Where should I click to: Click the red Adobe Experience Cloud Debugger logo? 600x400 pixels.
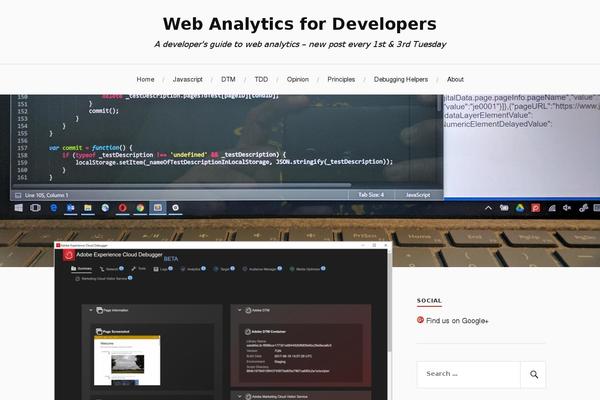(x=69, y=255)
